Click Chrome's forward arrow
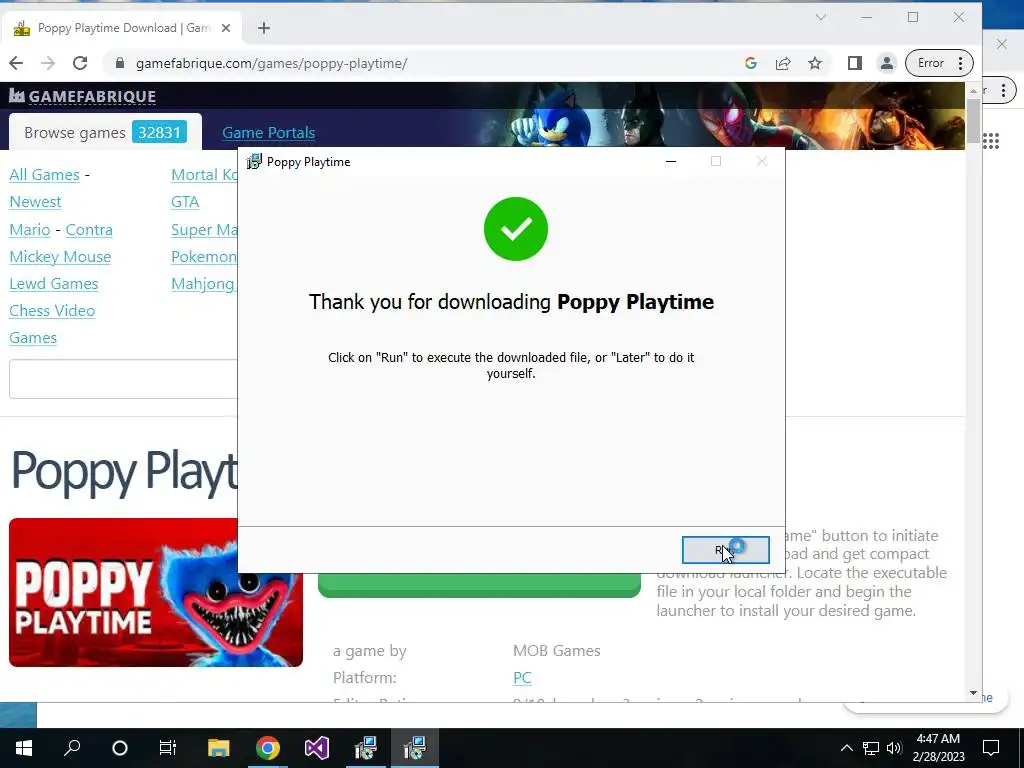The height and width of the screenshot is (768, 1024). 48,63
